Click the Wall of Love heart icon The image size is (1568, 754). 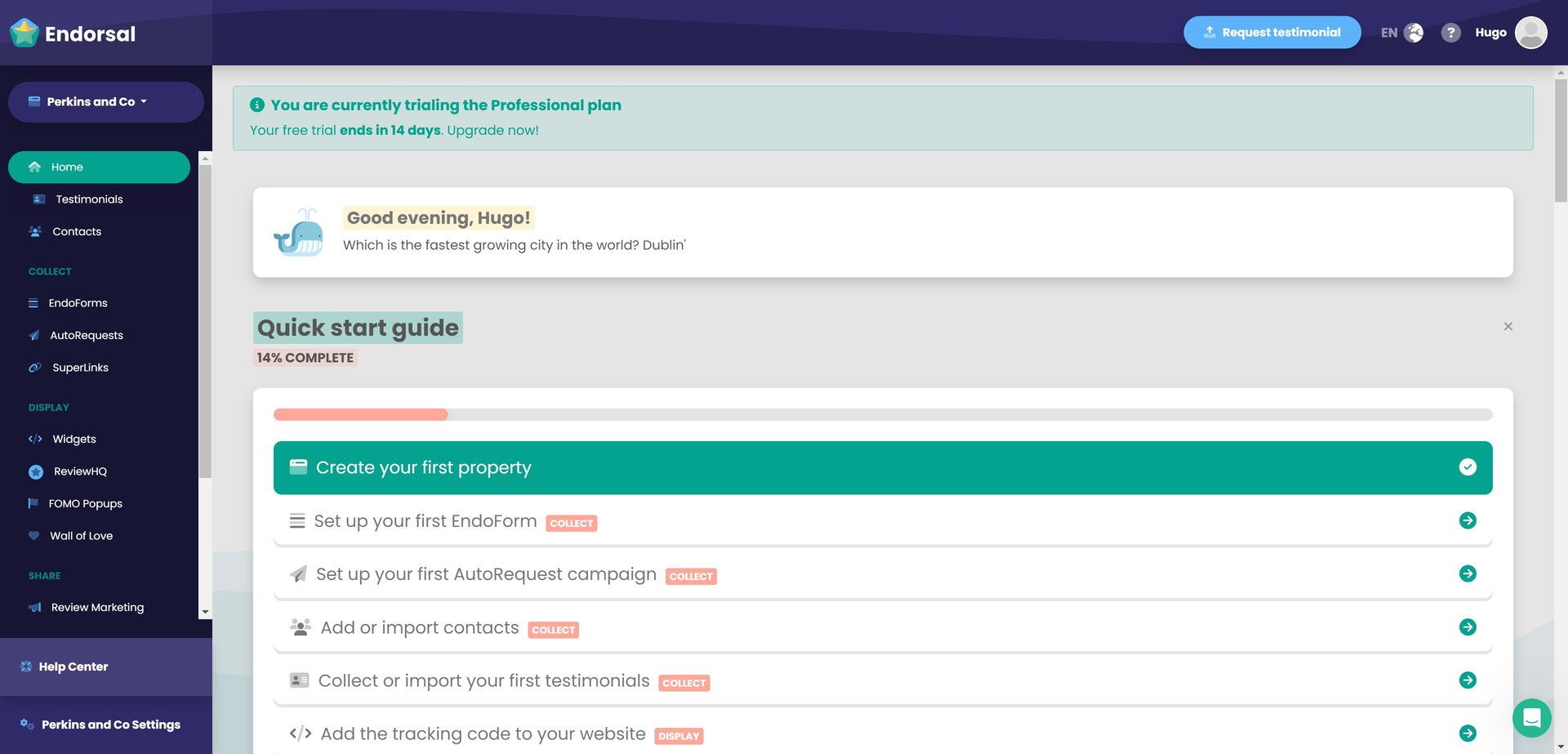[x=34, y=536]
